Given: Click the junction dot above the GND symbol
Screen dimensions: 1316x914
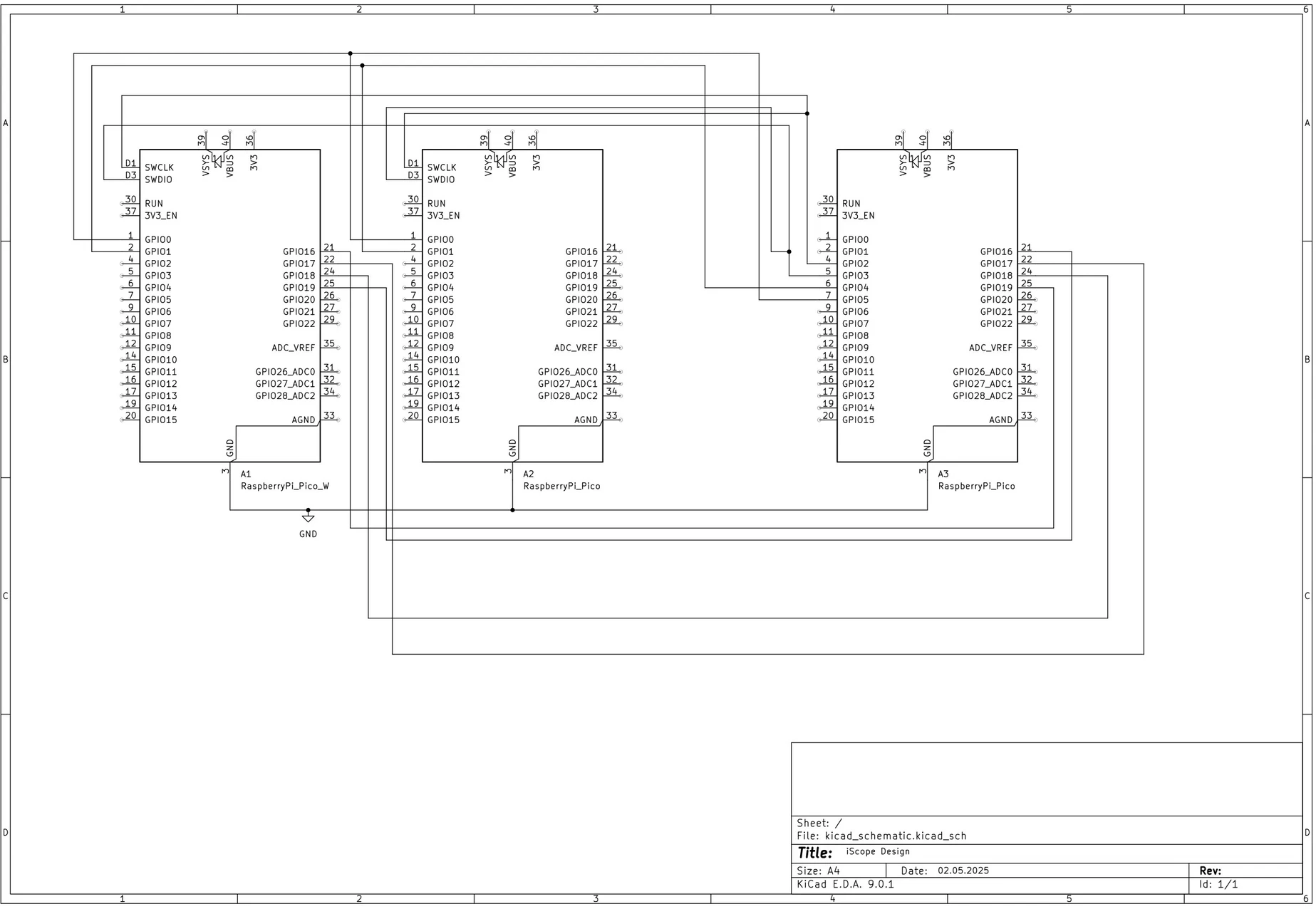Looking at the screenshot, I should coord(309,511).
